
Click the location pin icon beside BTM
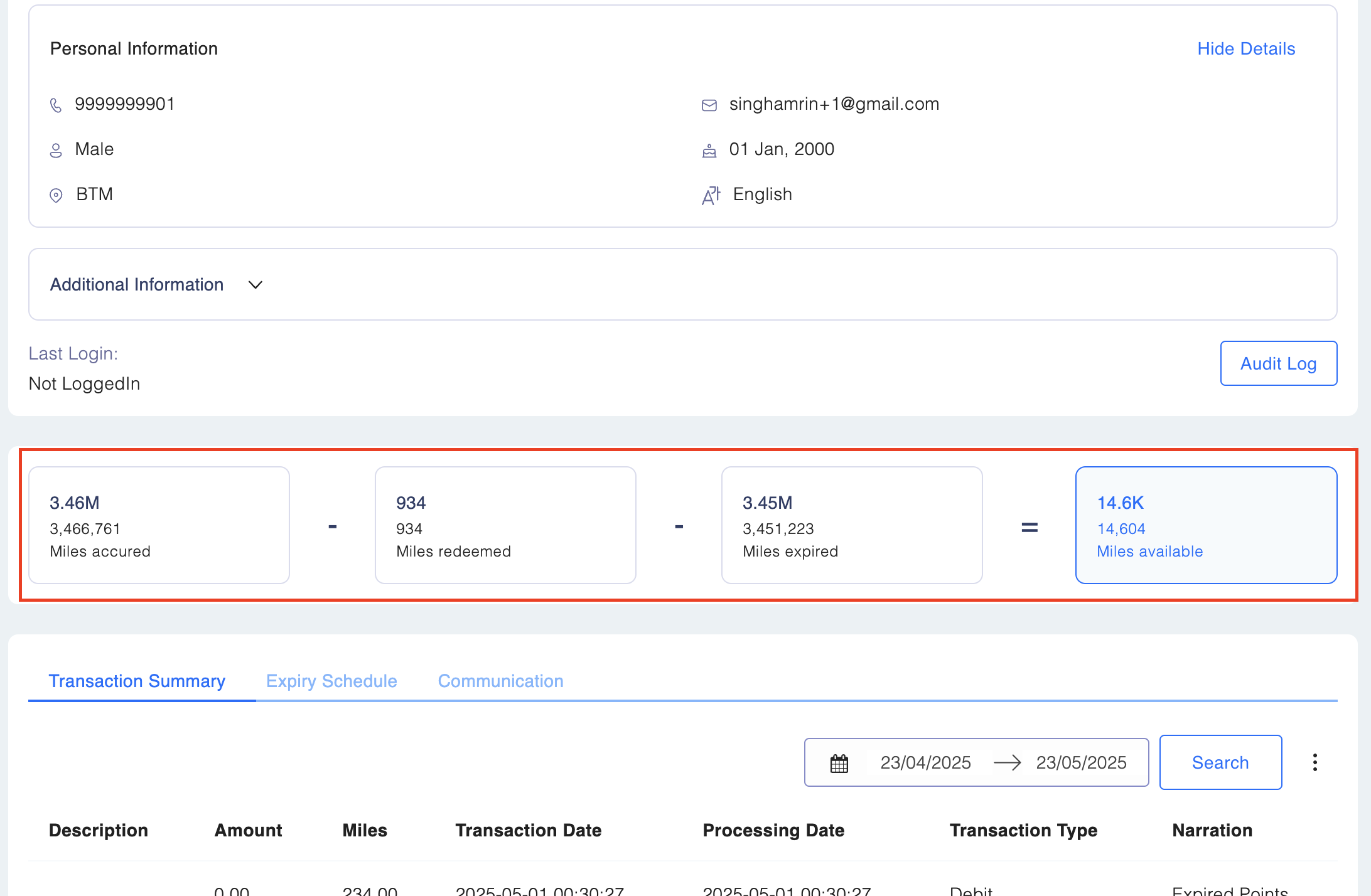coord(56,195)
